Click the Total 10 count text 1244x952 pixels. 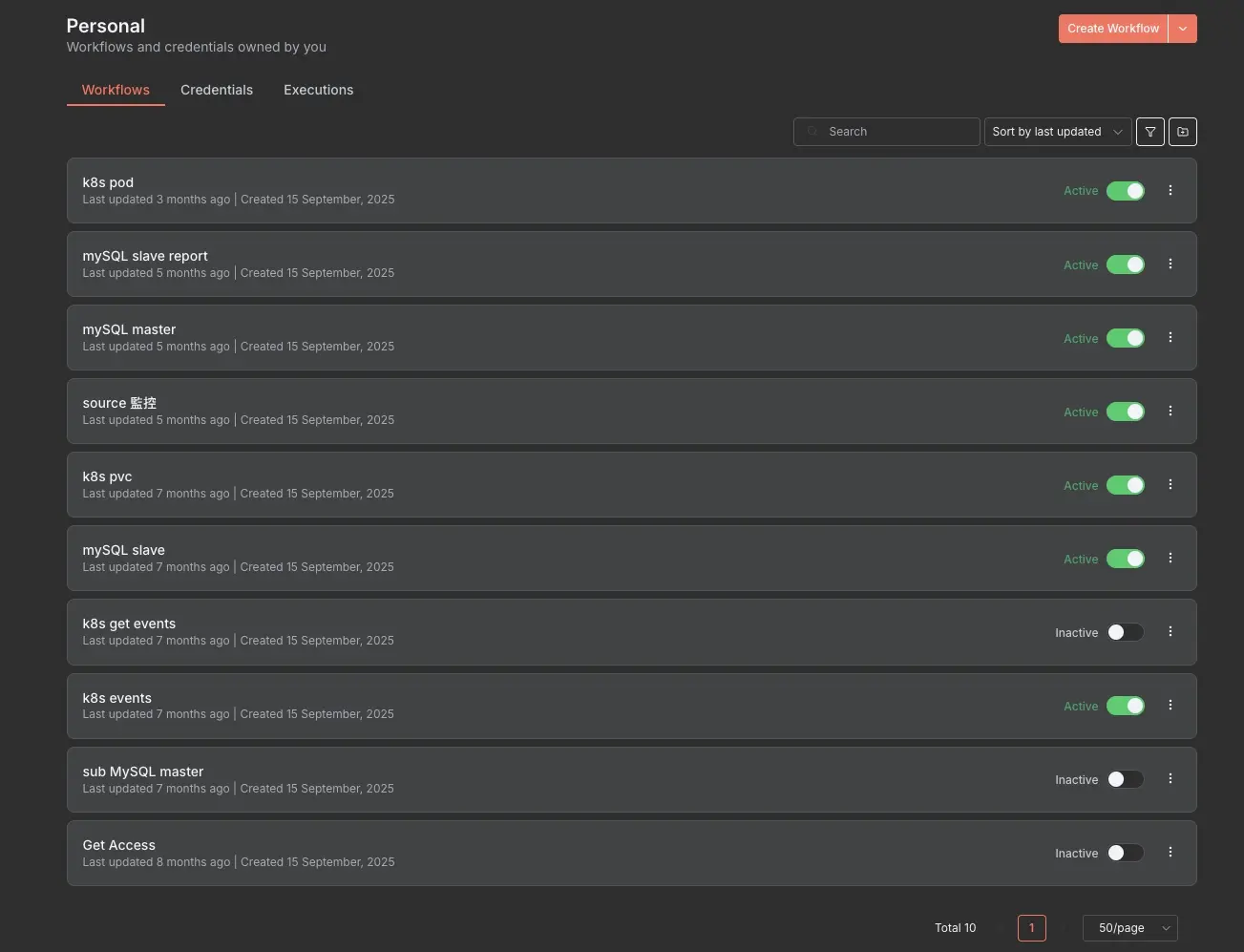(955, 928)
